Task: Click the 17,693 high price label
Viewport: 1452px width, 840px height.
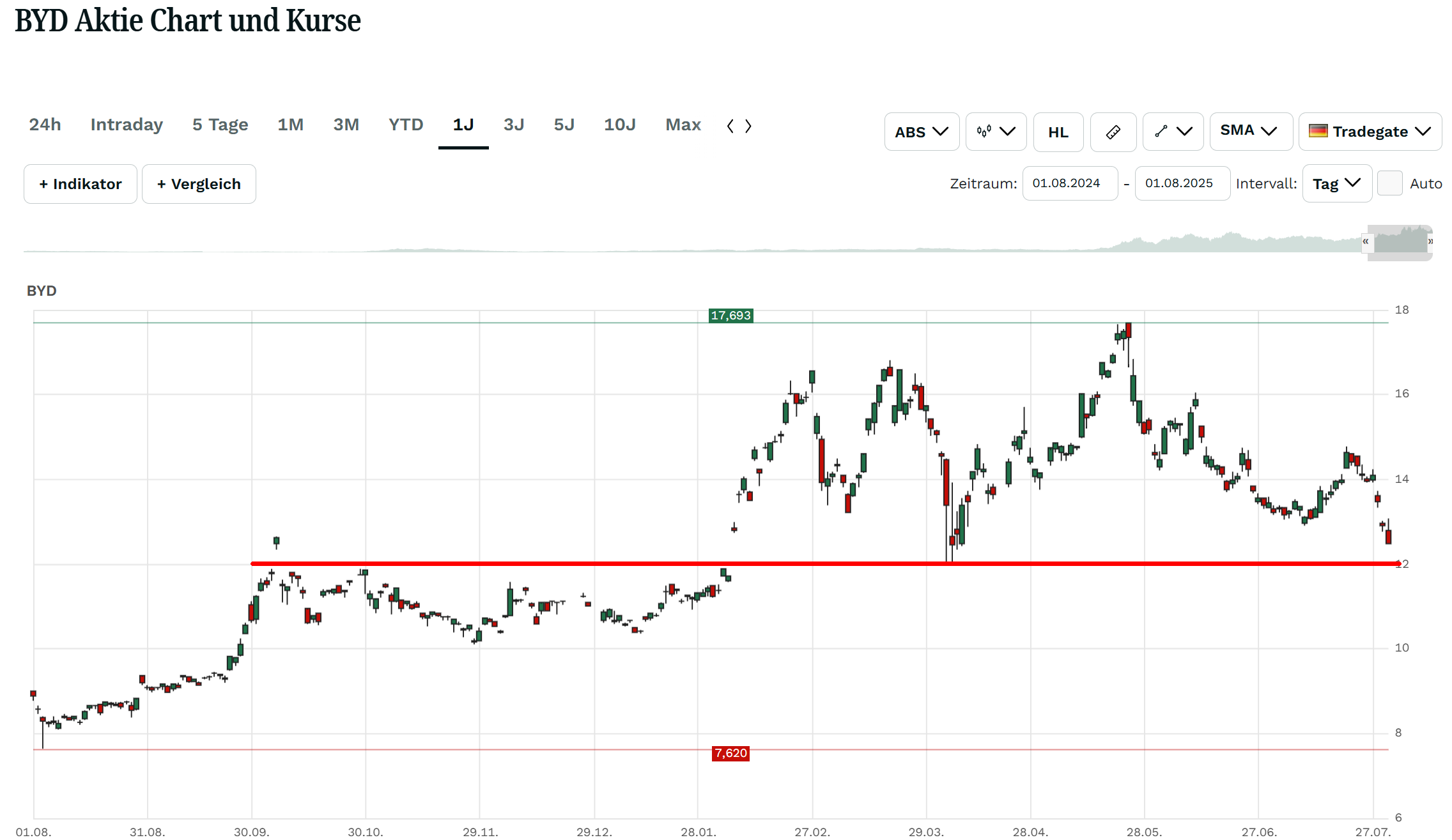Action: click(x=730, y=316)
